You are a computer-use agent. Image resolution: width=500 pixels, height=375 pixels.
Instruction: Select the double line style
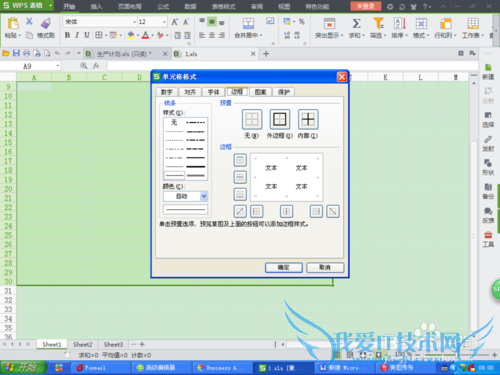click(196, 175)
